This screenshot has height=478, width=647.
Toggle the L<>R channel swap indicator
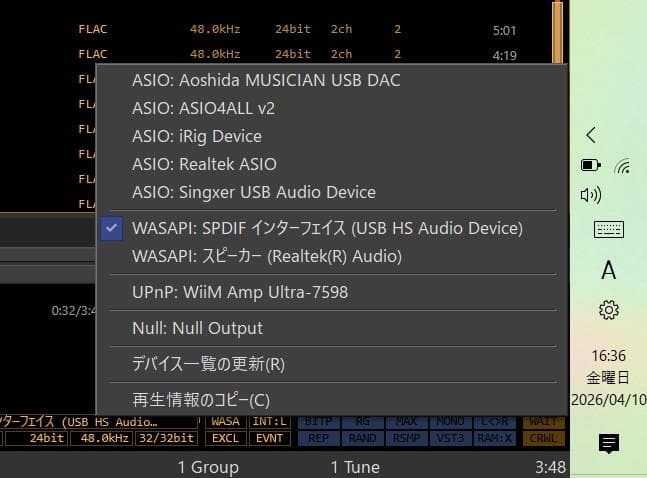[x=495, y=421]
